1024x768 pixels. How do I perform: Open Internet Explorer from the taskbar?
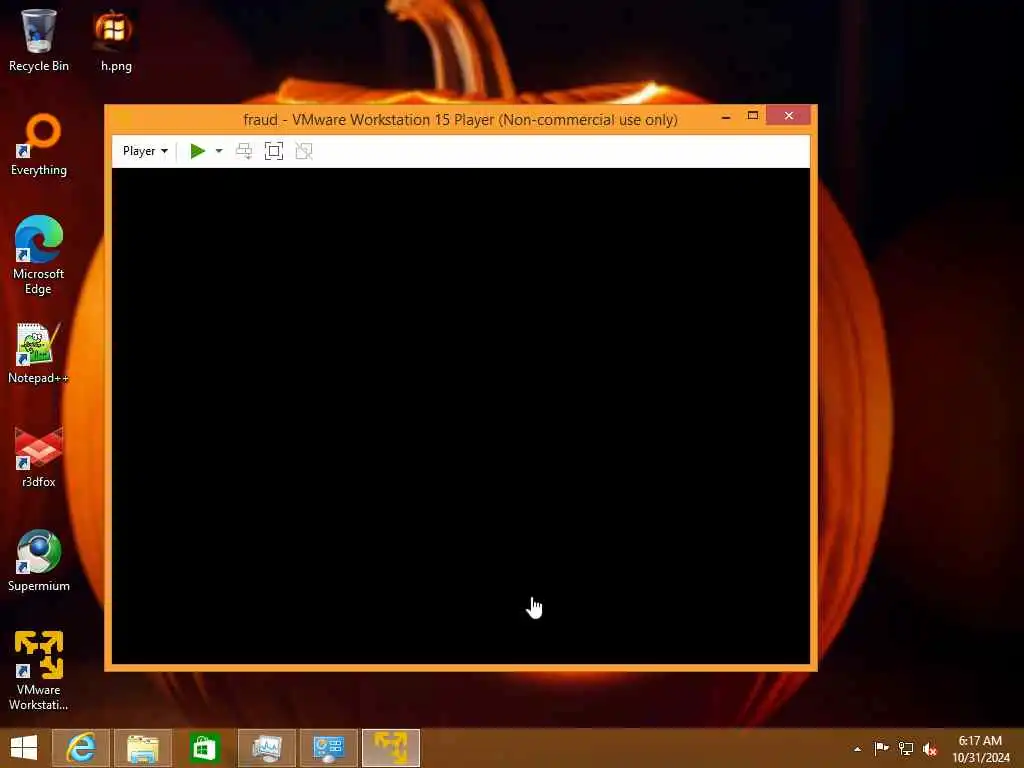point(81,748)
